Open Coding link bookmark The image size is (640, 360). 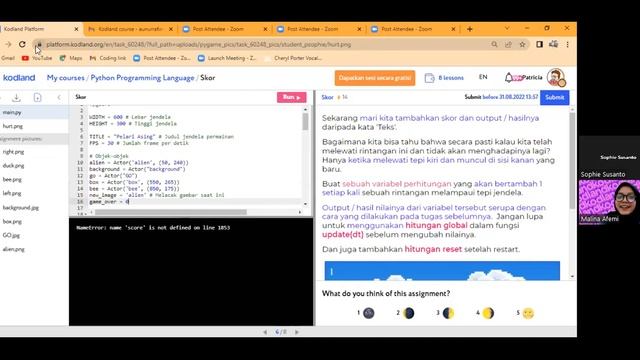[x=108, y=58]
